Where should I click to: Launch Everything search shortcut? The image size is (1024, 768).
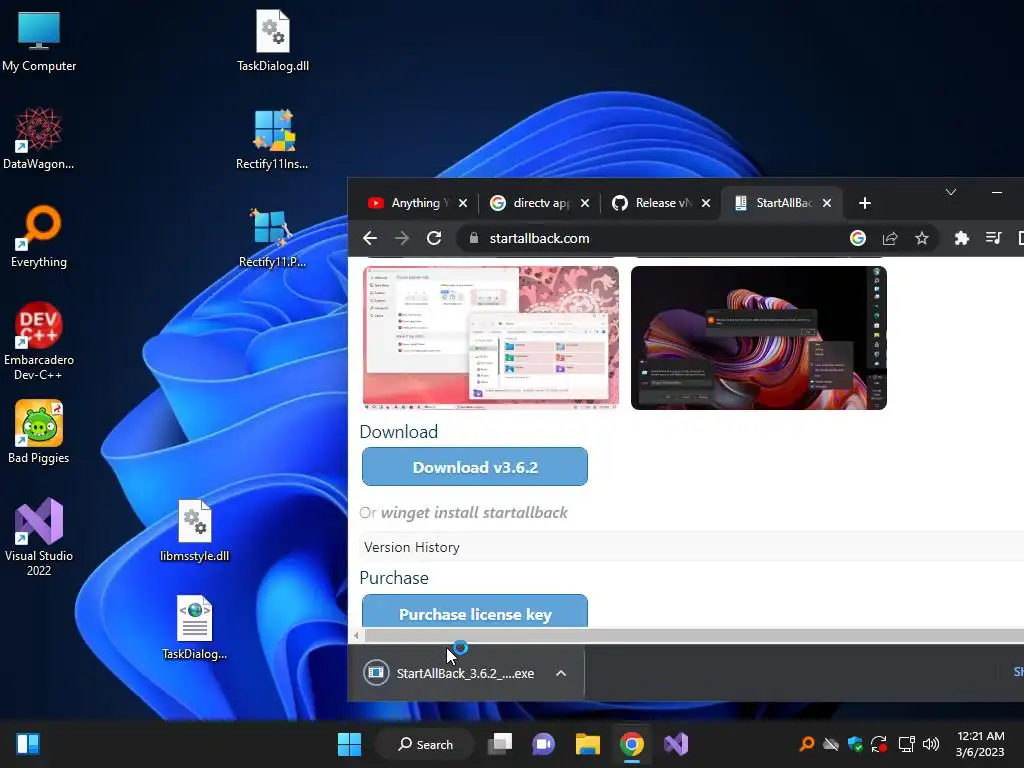pos(39,236)
